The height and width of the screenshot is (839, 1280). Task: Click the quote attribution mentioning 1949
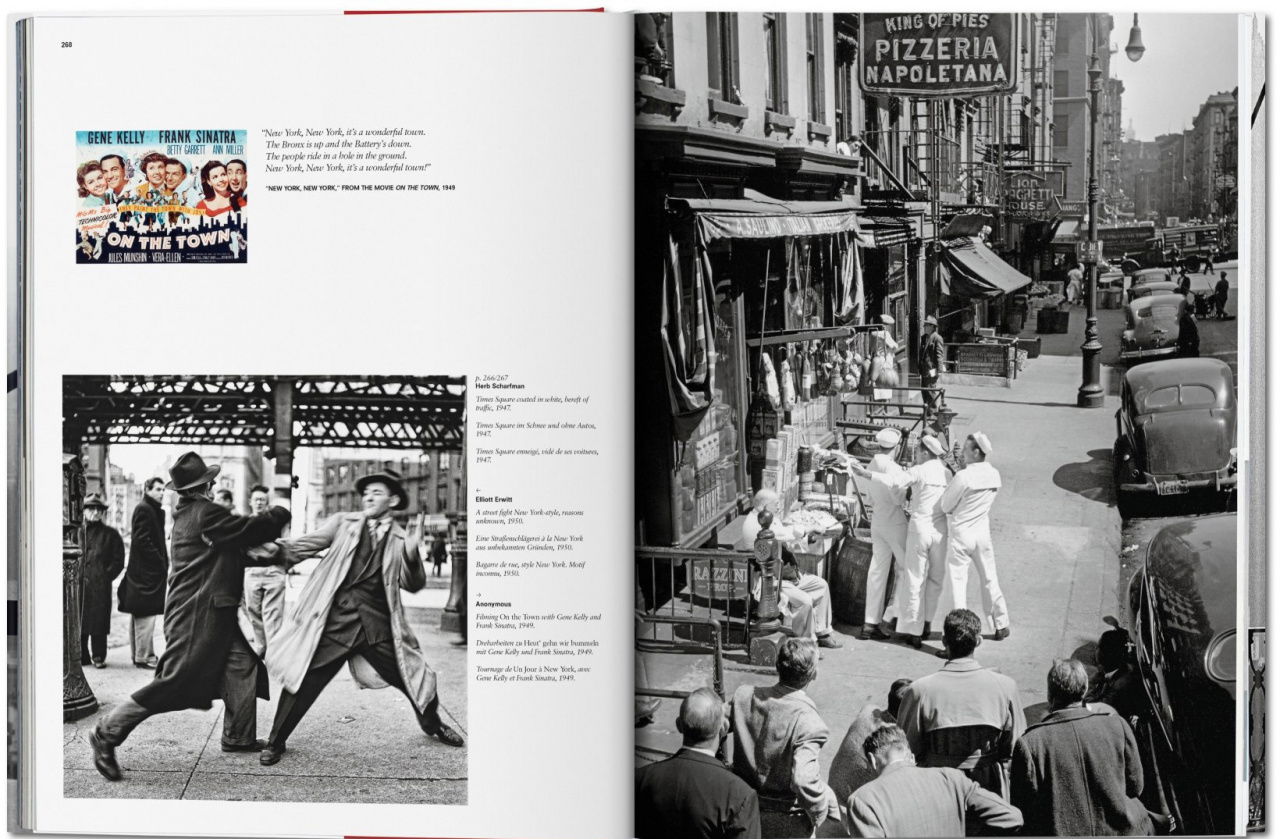tap(359, 187)
